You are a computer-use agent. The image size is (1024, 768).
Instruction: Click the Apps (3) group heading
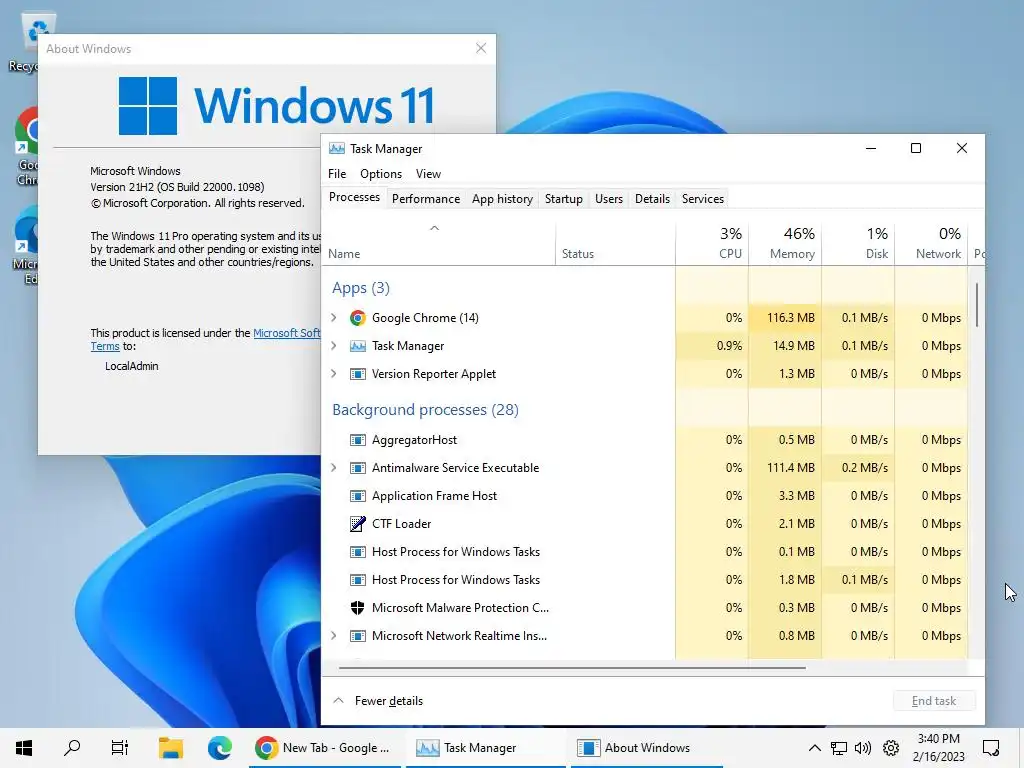click(360, 288)
